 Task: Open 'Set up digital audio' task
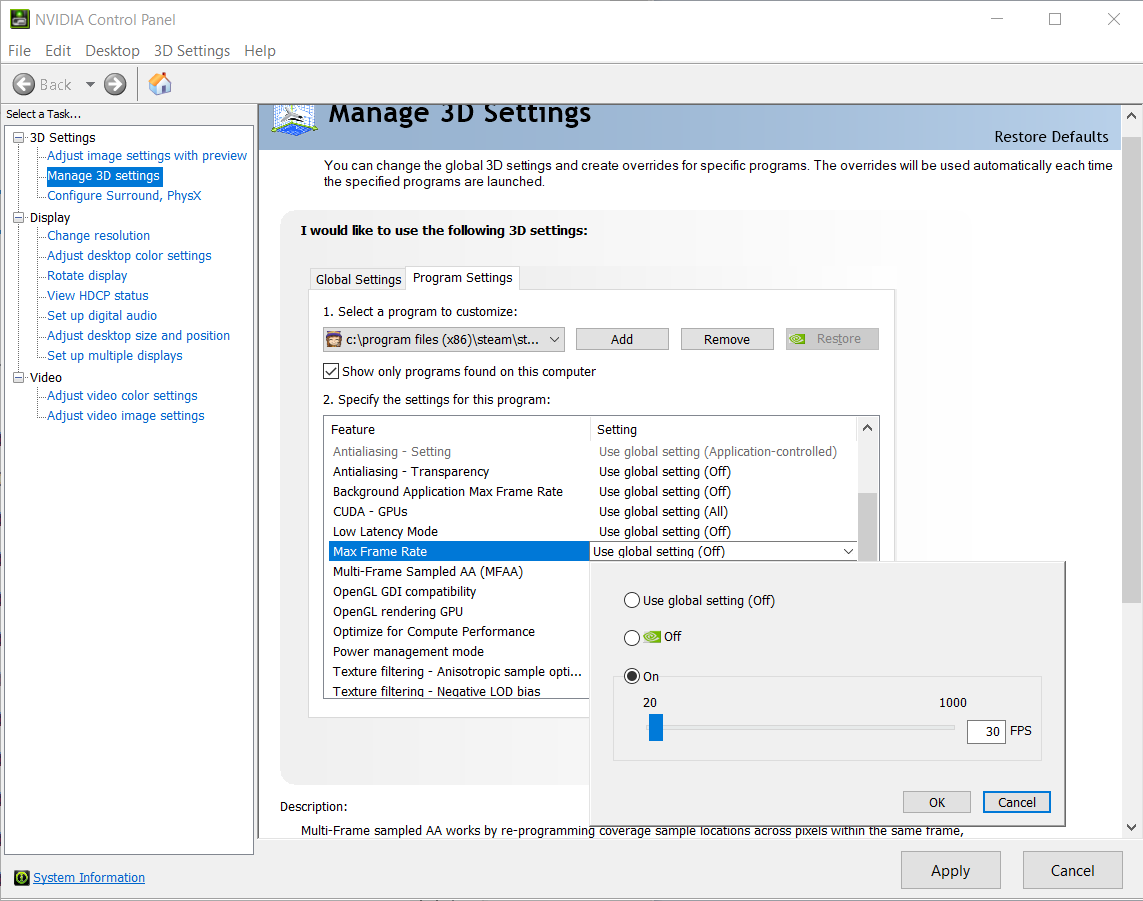click(102, 316)
